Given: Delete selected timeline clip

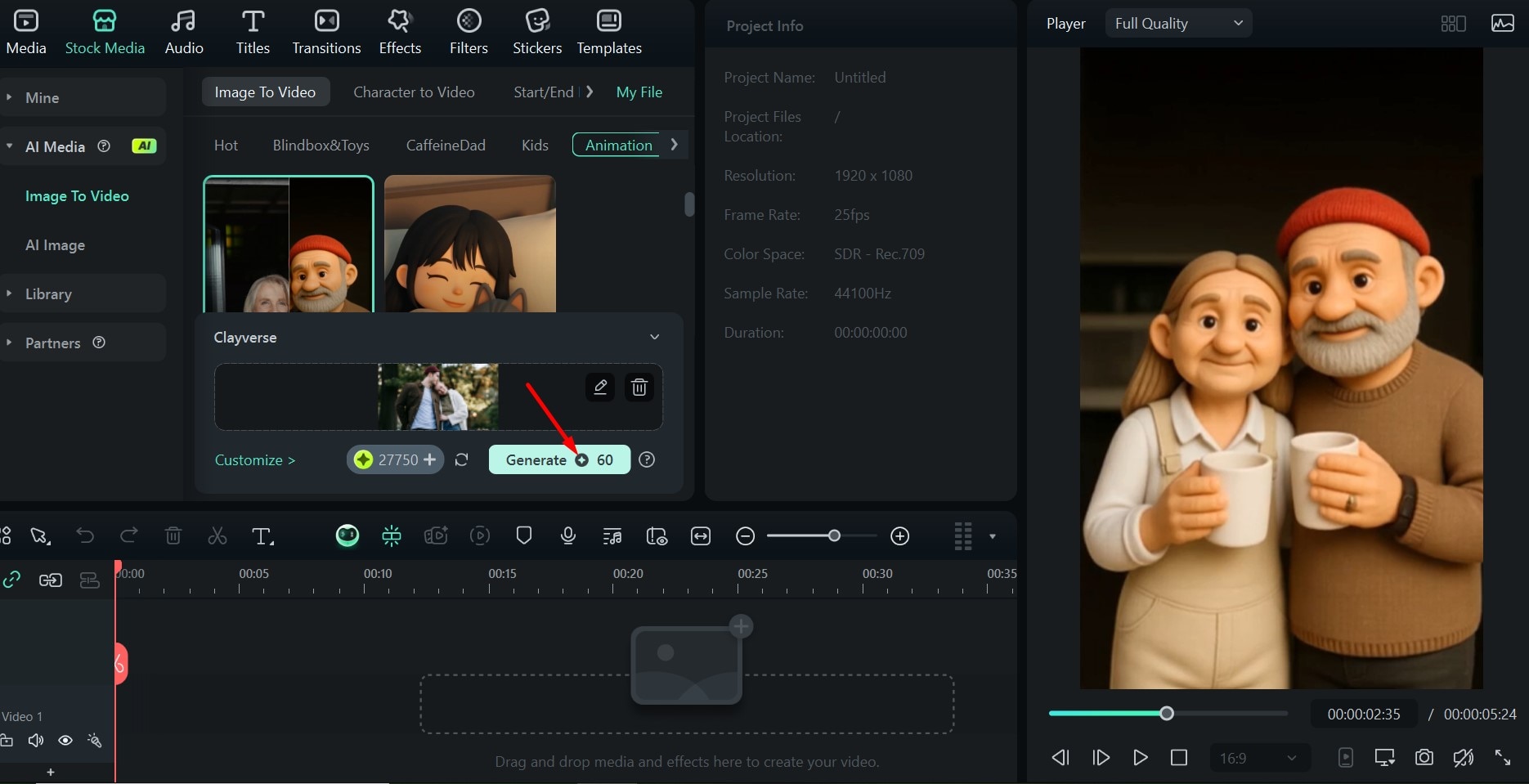Looking at the screenshot, I should tap(173, 535).
